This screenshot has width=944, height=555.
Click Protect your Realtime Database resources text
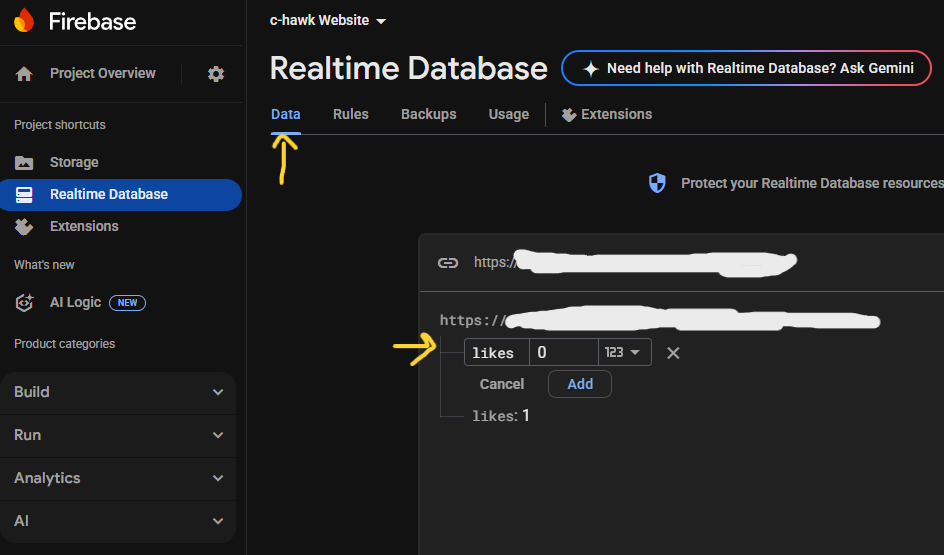(x=812, y=183)
